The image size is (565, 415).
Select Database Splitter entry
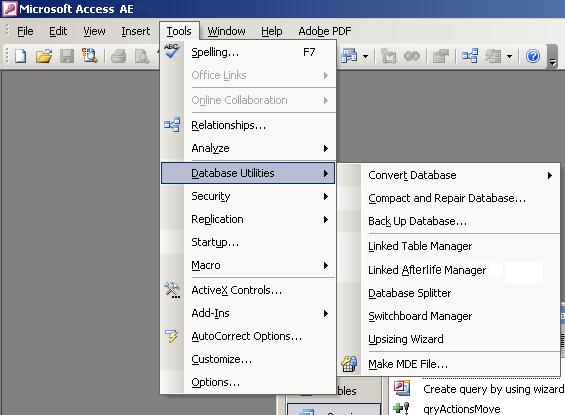449,293
